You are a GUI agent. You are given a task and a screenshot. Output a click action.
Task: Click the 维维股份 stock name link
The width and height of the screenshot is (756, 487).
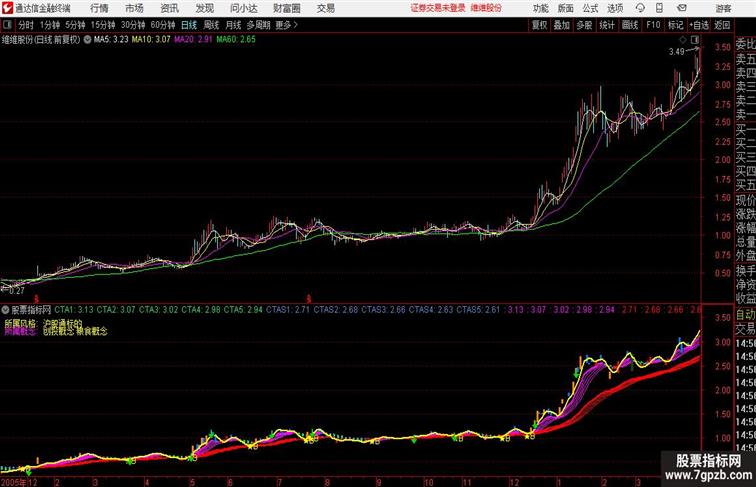486,8
